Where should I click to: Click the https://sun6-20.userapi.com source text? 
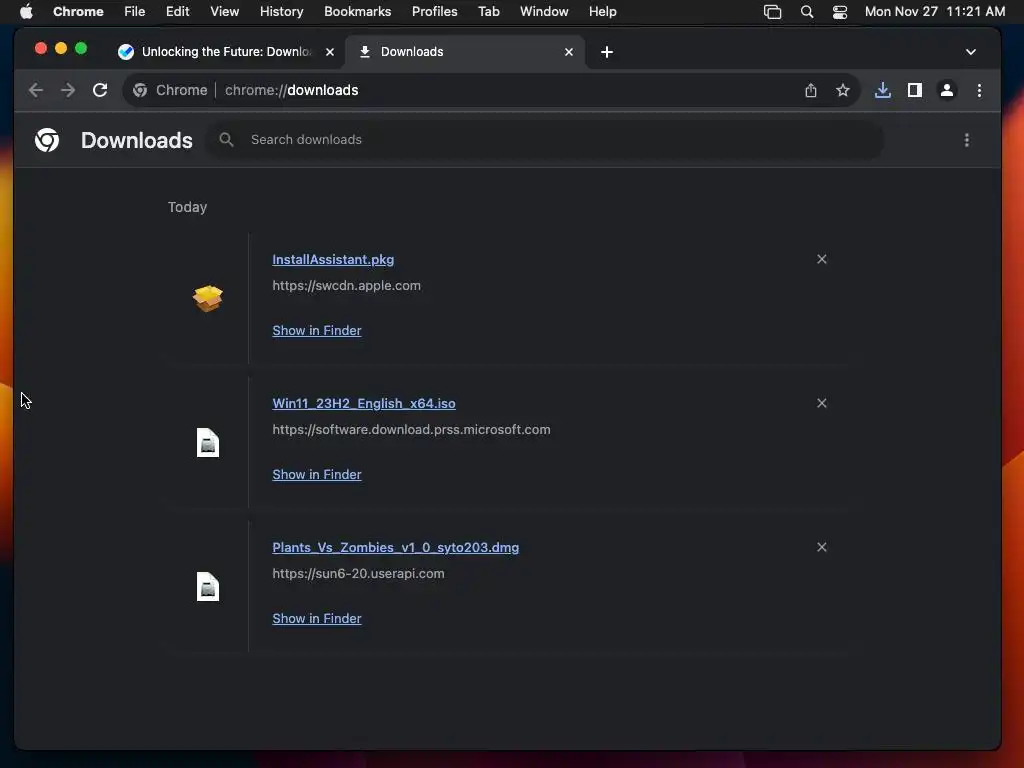click(x=359, y=573)
